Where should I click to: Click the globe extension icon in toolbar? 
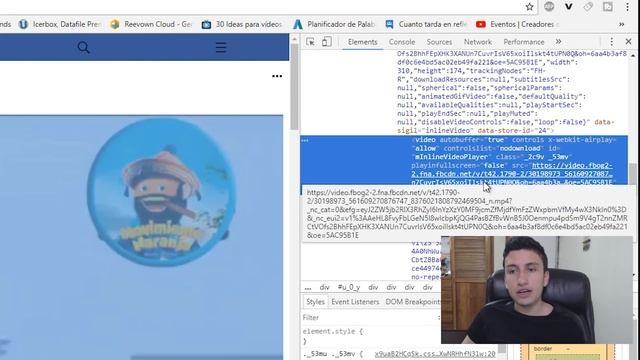[549, 7]
